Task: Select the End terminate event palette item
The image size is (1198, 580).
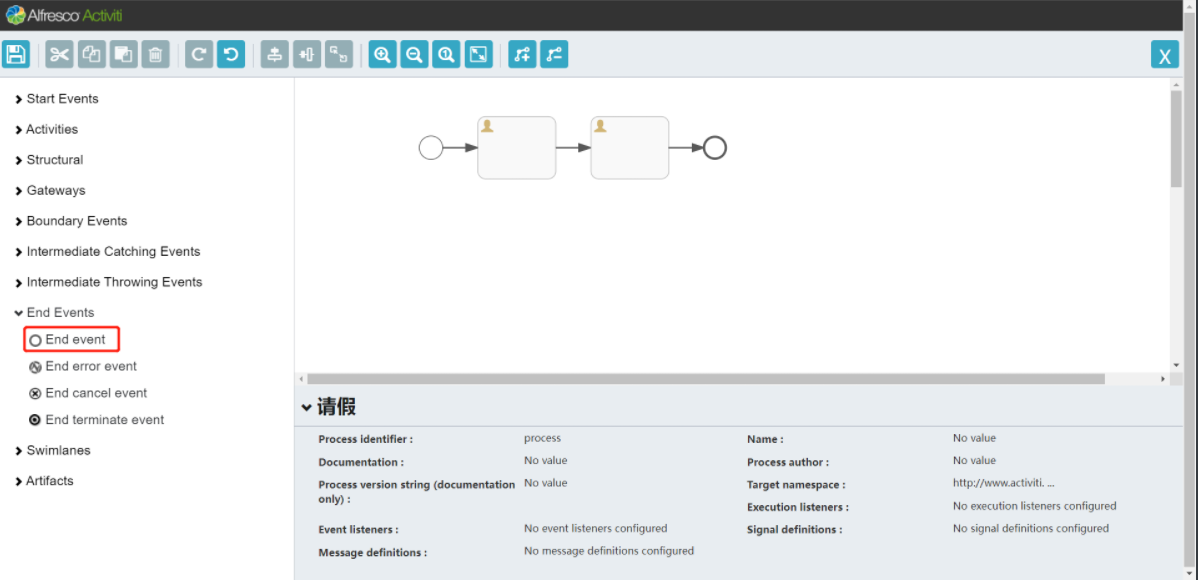Action: click(96, 420)
